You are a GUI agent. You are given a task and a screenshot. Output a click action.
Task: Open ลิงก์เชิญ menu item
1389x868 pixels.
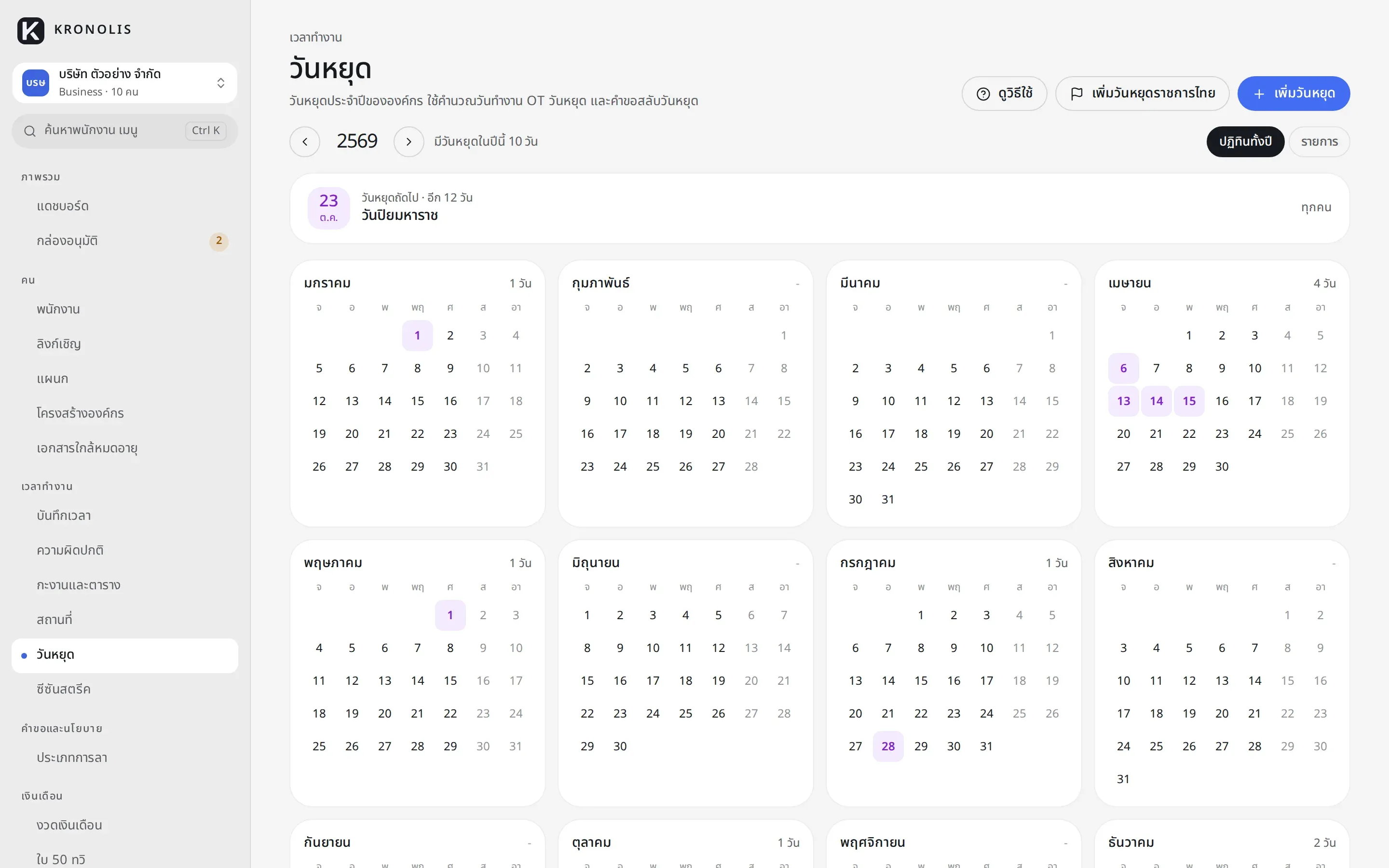tap(124, 344)
